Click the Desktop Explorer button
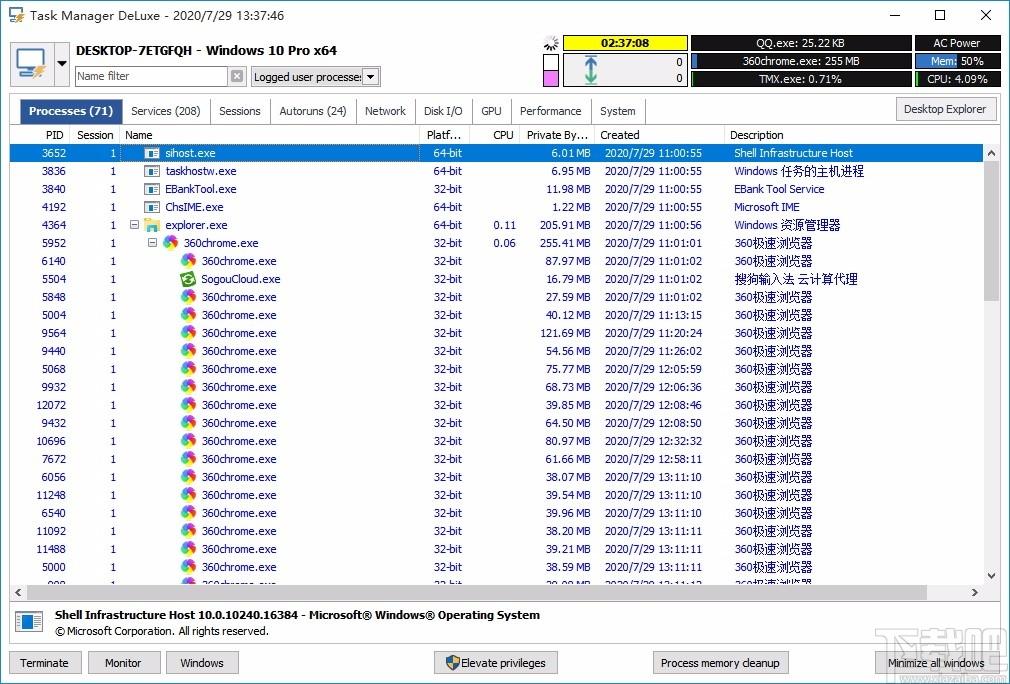The height and width of the screenshot is (684, 1010). point(945,109)
